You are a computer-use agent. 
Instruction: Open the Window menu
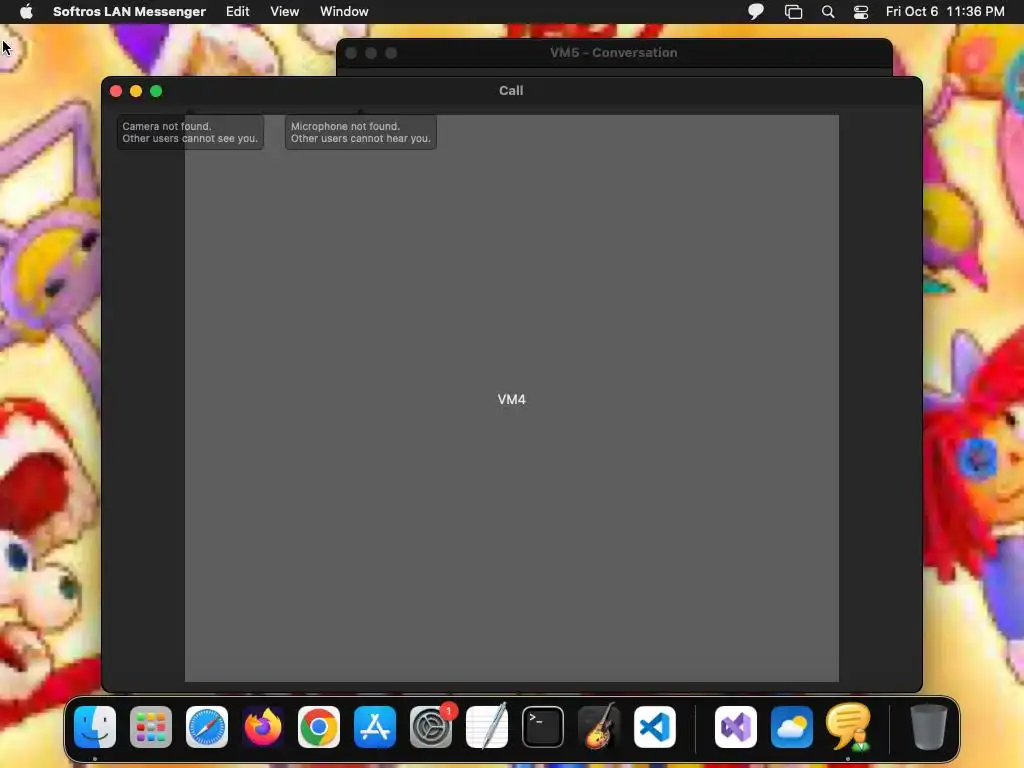(x=344, y=11)
